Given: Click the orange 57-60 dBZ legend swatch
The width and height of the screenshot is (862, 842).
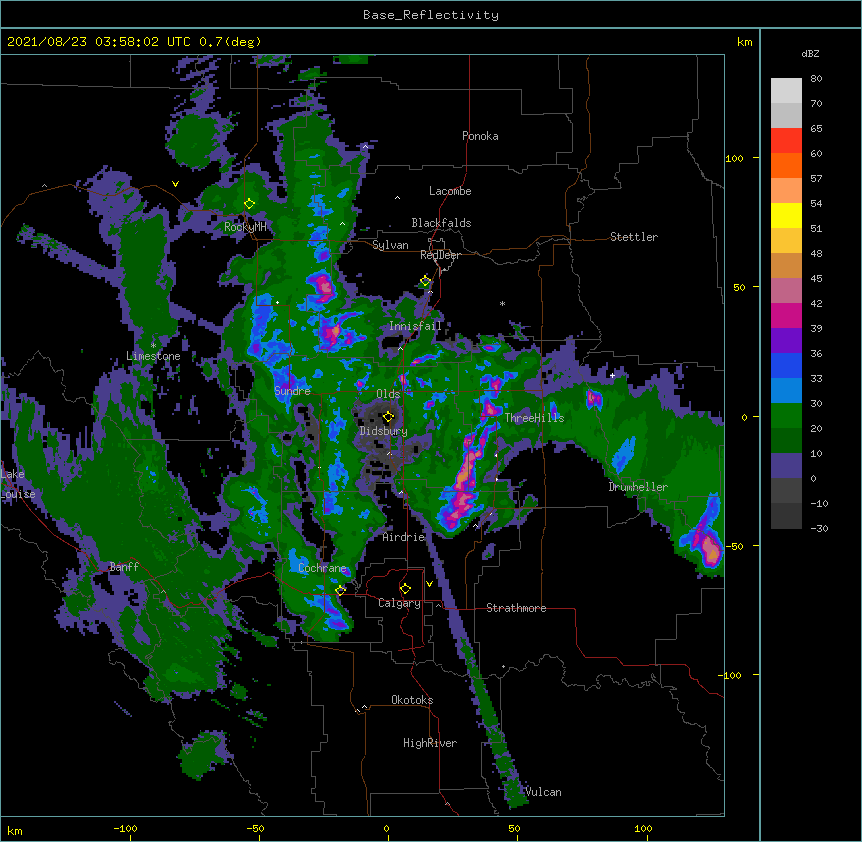Looking at the screenshot, I should click(786, 166).
